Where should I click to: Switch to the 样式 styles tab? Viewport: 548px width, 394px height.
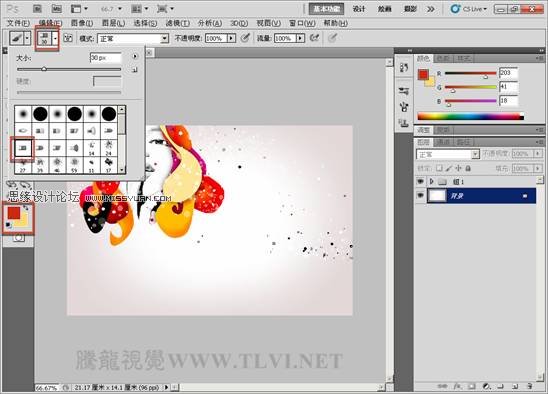[x=464, y=58]
